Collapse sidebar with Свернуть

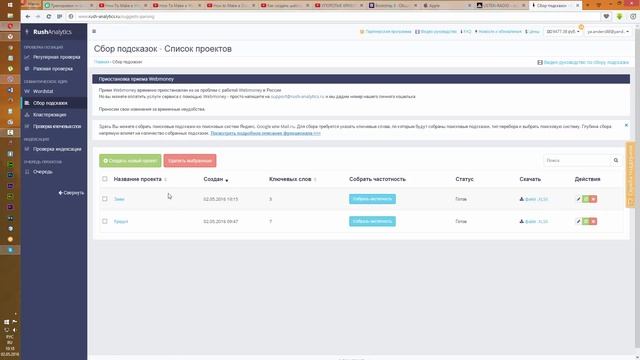point(71,193)
